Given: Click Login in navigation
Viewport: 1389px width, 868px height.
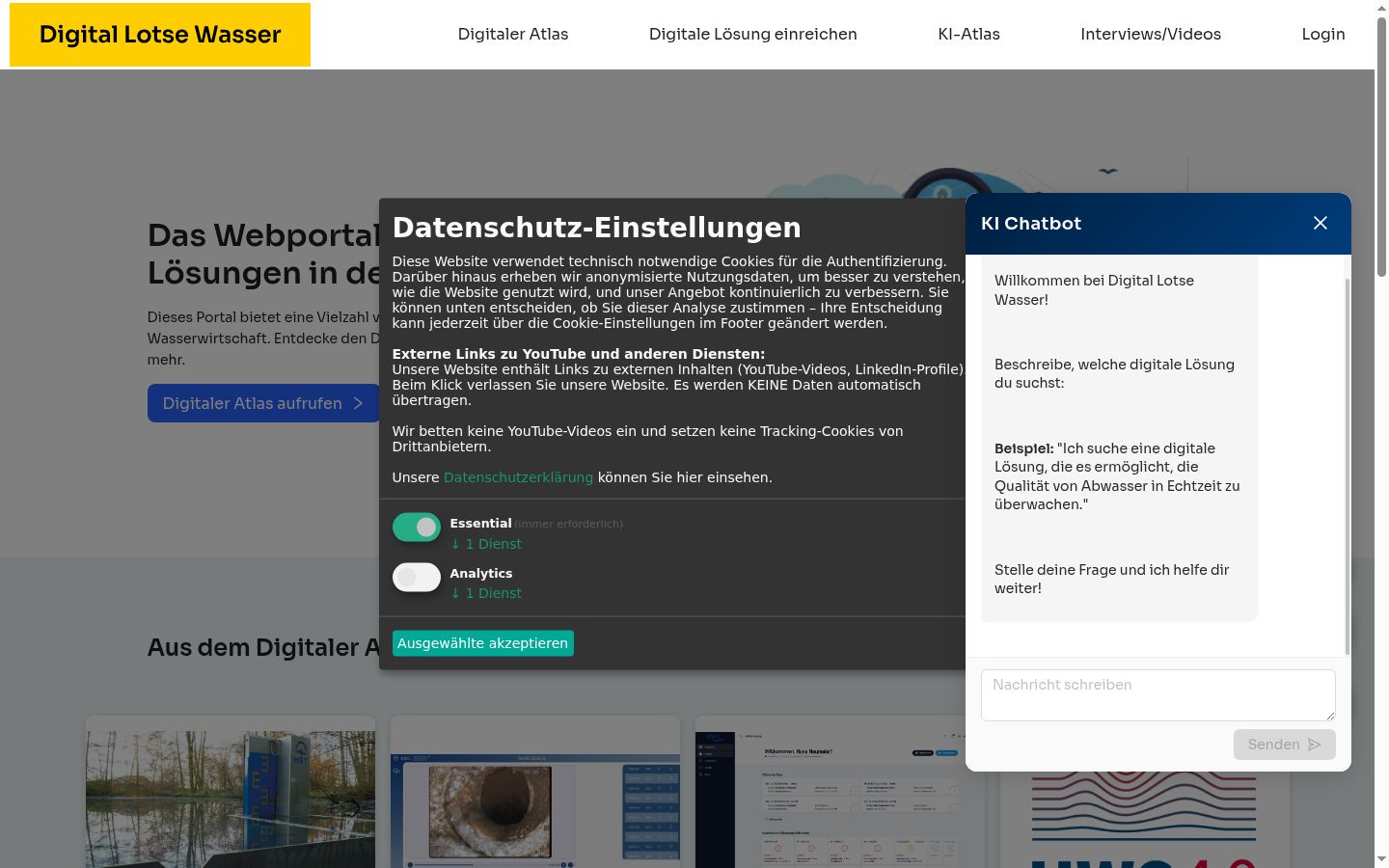Looking at the screenshot, I should [x=1323, y=34].
